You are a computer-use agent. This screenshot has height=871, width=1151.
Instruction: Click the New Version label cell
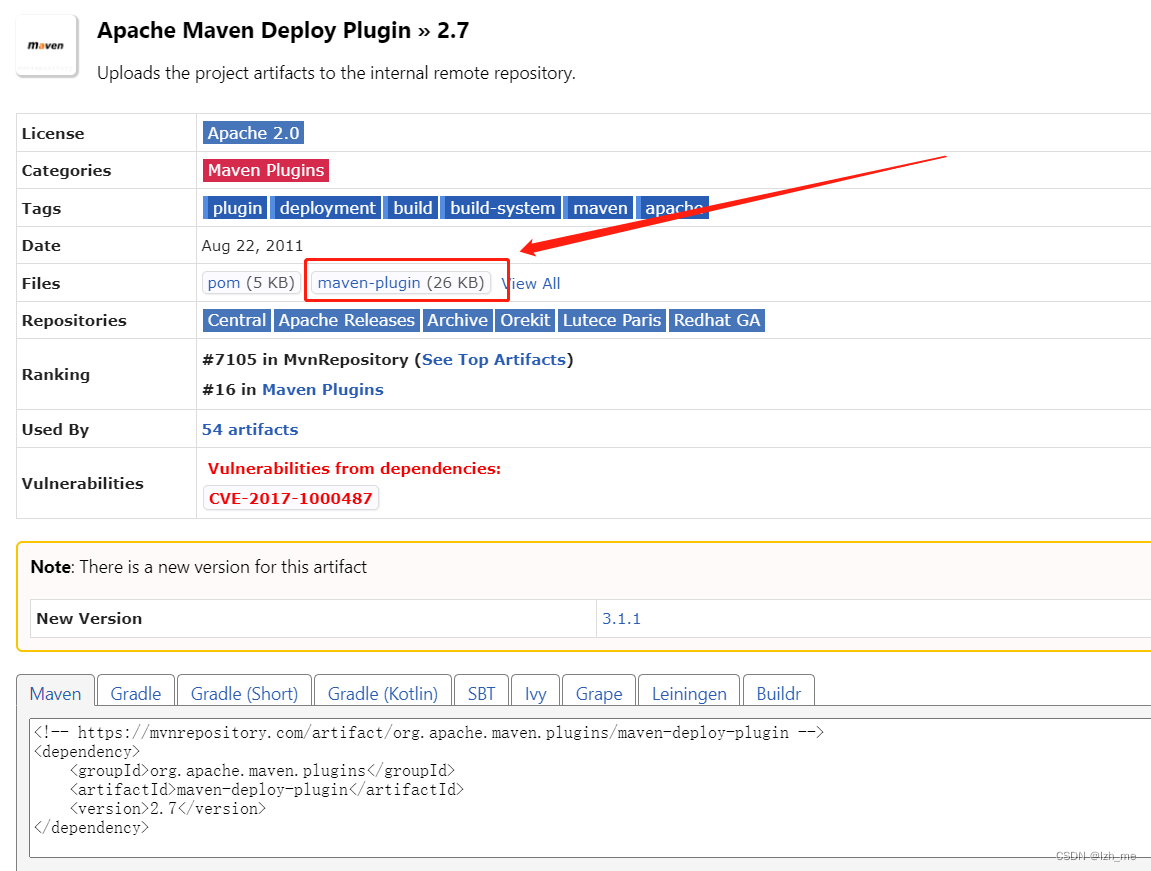pos(313,619)
